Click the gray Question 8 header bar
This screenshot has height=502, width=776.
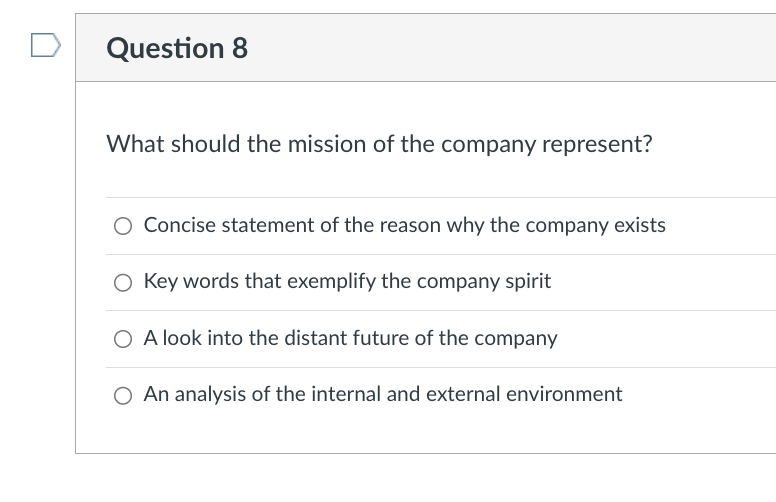tap(500, 48)
